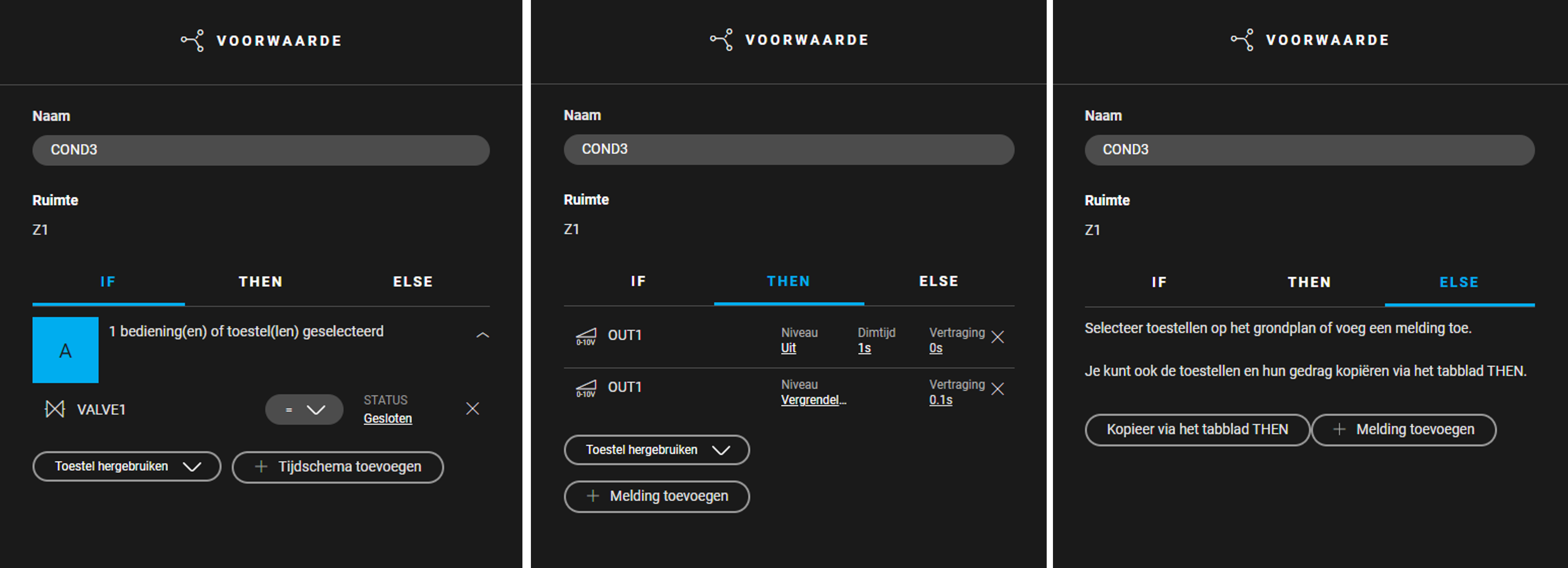Click the plus icon on right Melding toevoegen
The width and height of the screenshot is (1568, 568).
(x=1339, y=430)
